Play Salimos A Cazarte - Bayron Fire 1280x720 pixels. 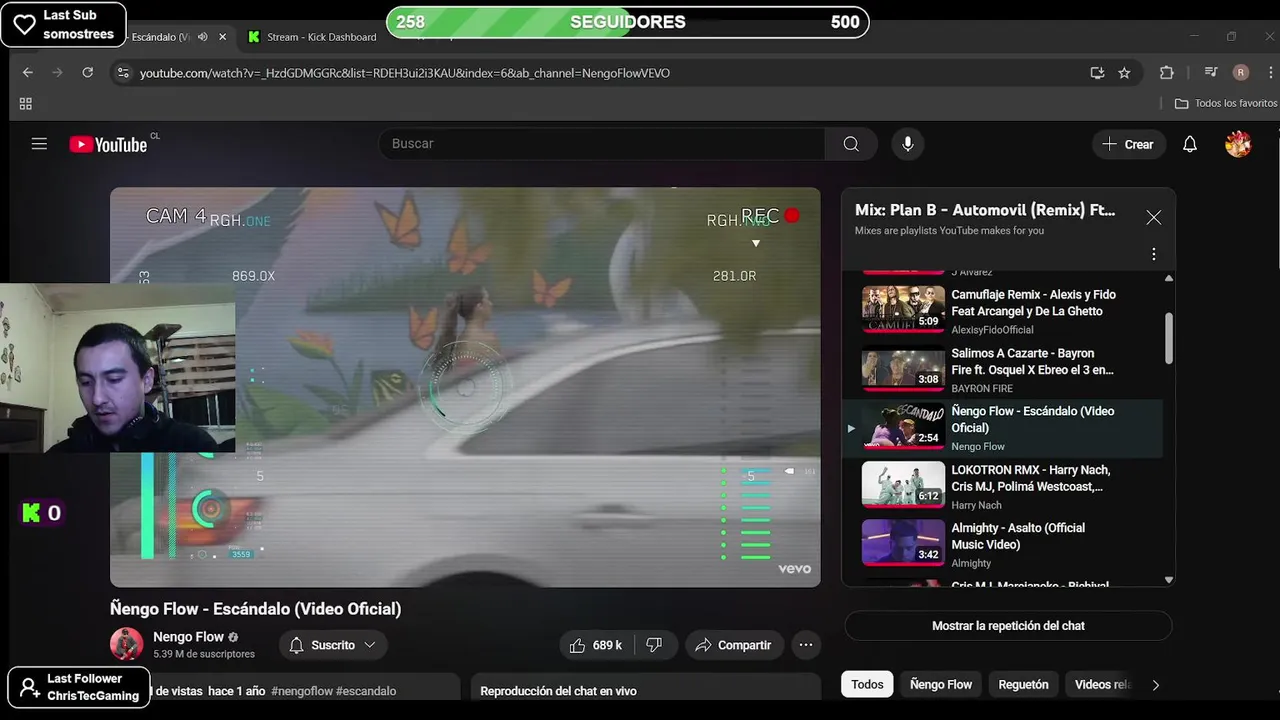[x=1002, y=370]
